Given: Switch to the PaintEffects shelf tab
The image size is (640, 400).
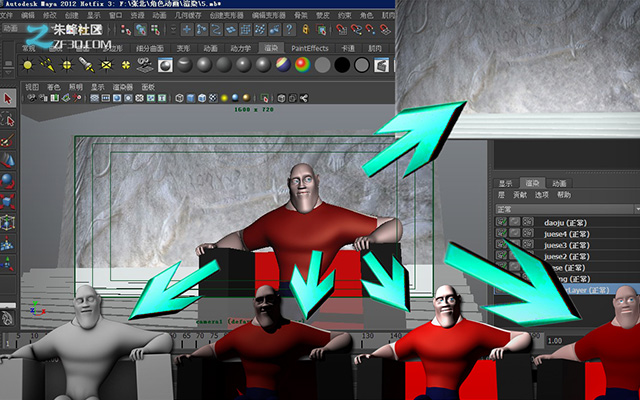Looking at the screenshot, I should [309, 48].
